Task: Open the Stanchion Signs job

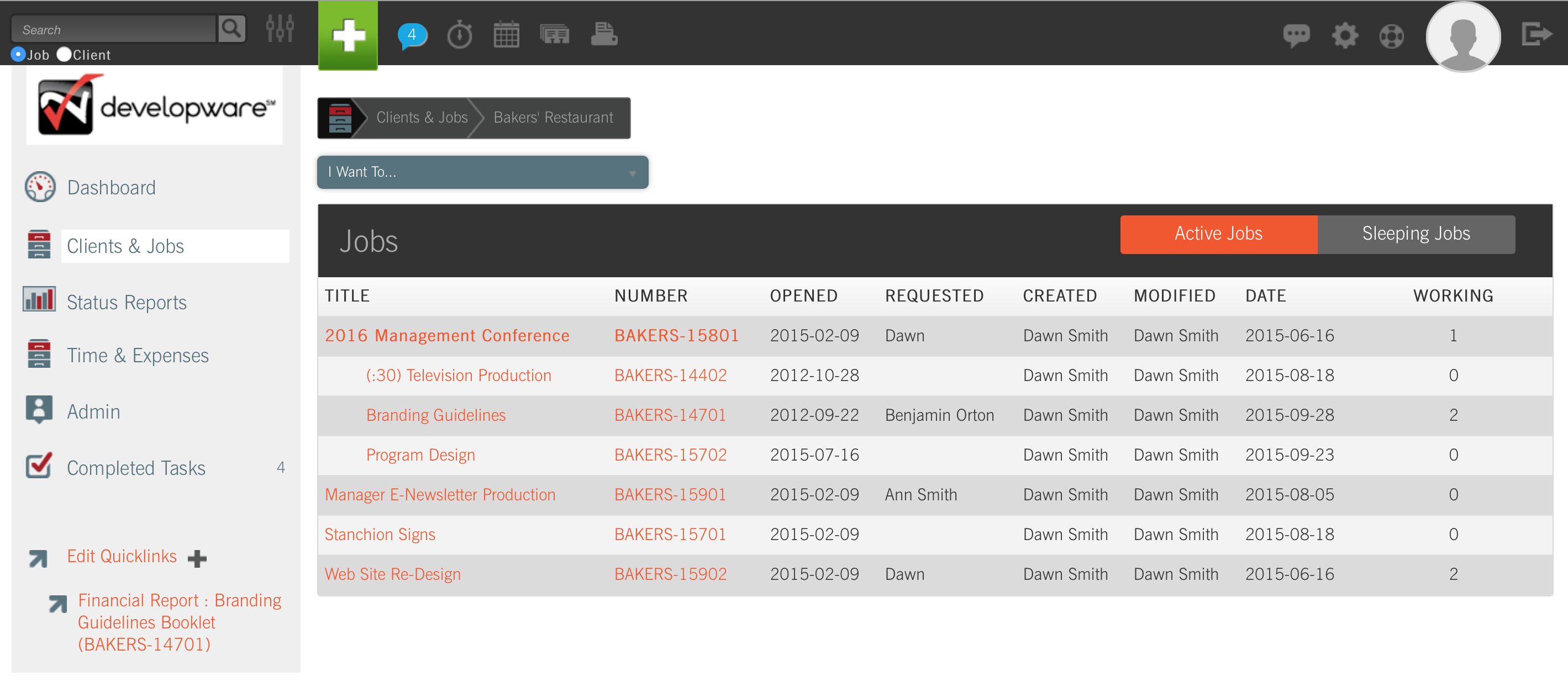Action: tap(380, 534)
